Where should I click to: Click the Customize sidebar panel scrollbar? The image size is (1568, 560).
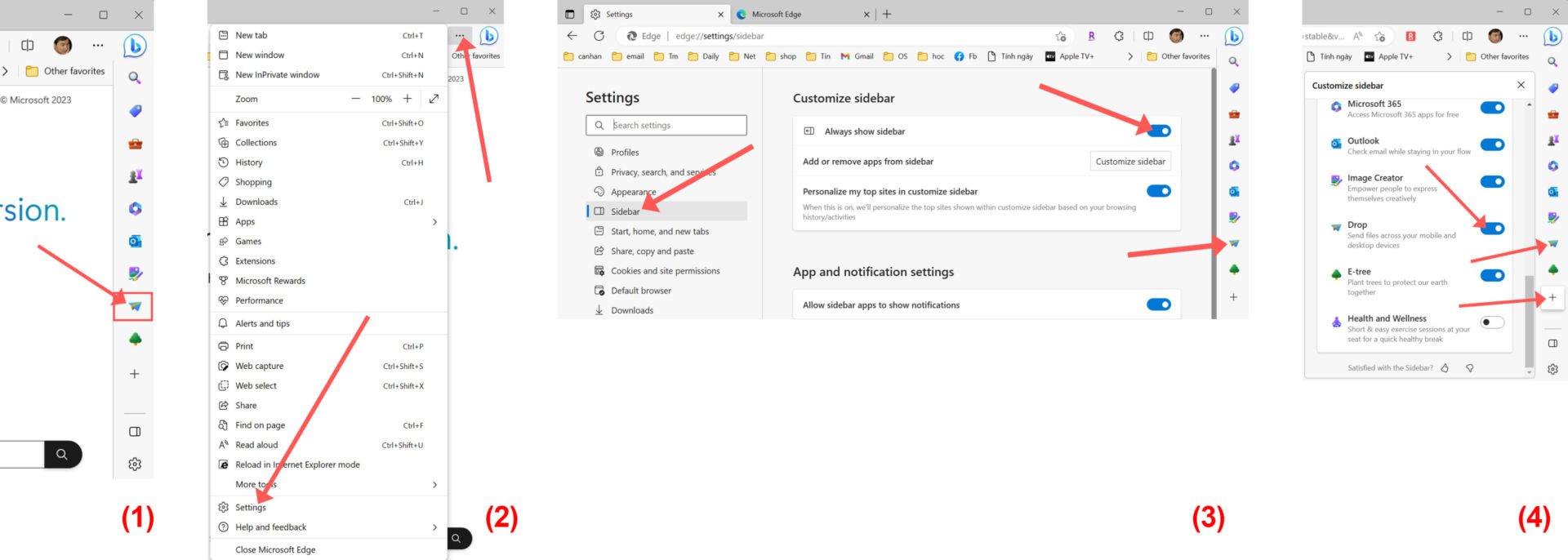pos(1529,322)
